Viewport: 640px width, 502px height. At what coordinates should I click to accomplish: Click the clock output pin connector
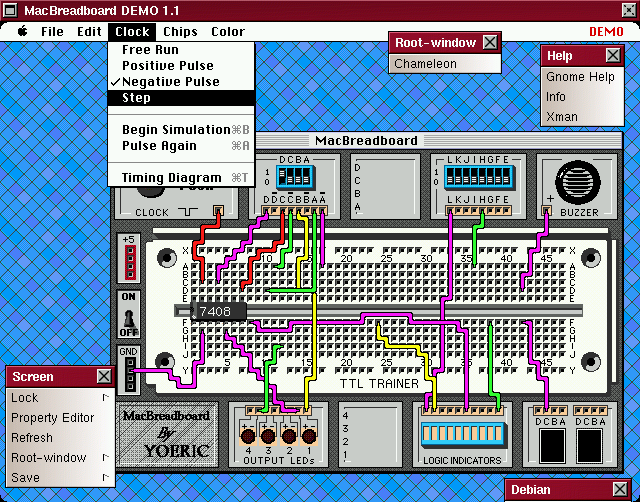tap(219, 211)
